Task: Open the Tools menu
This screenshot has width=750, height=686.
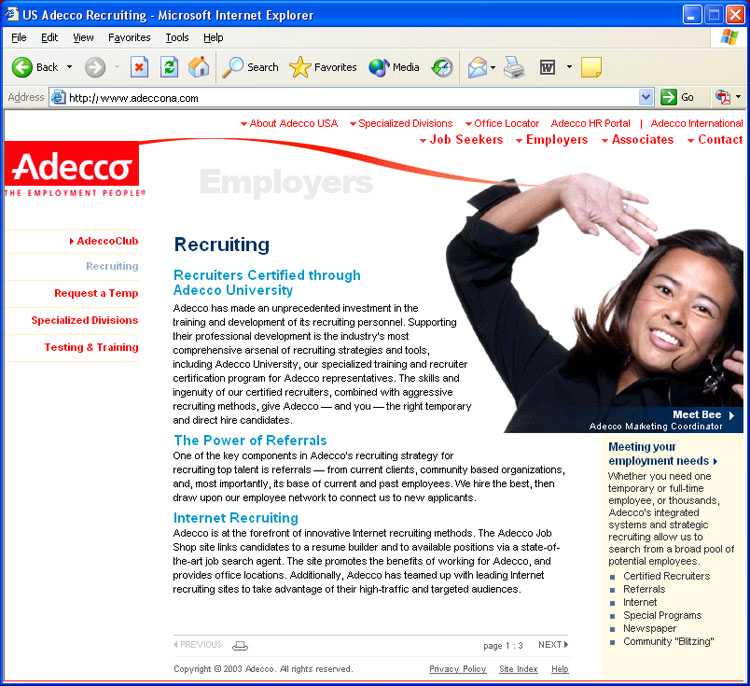Action: 177,37
